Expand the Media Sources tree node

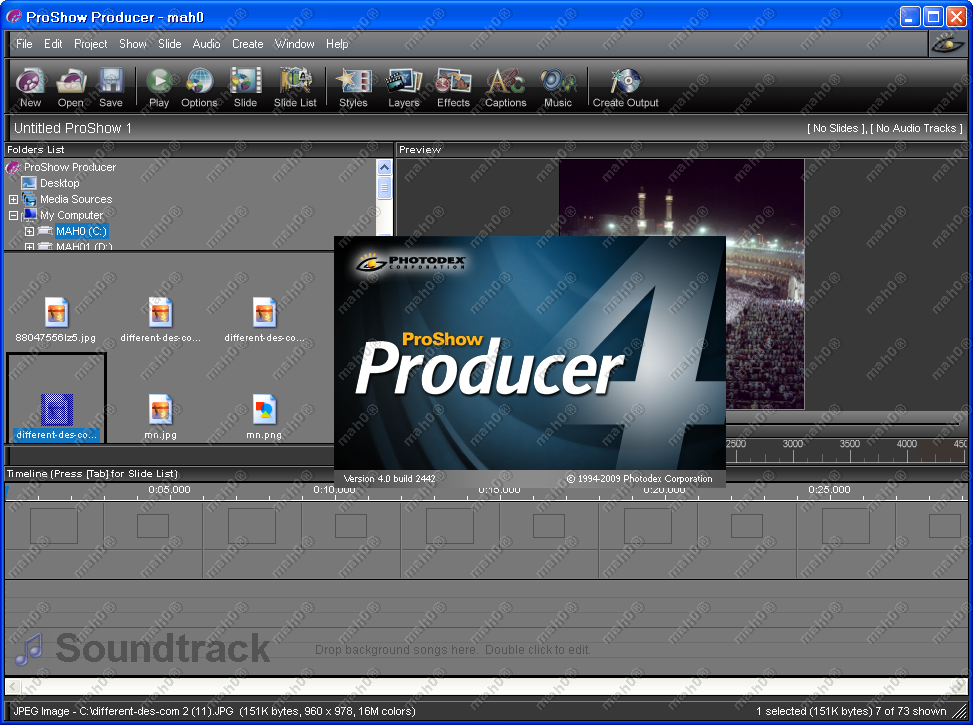click(x=14, y=200)
